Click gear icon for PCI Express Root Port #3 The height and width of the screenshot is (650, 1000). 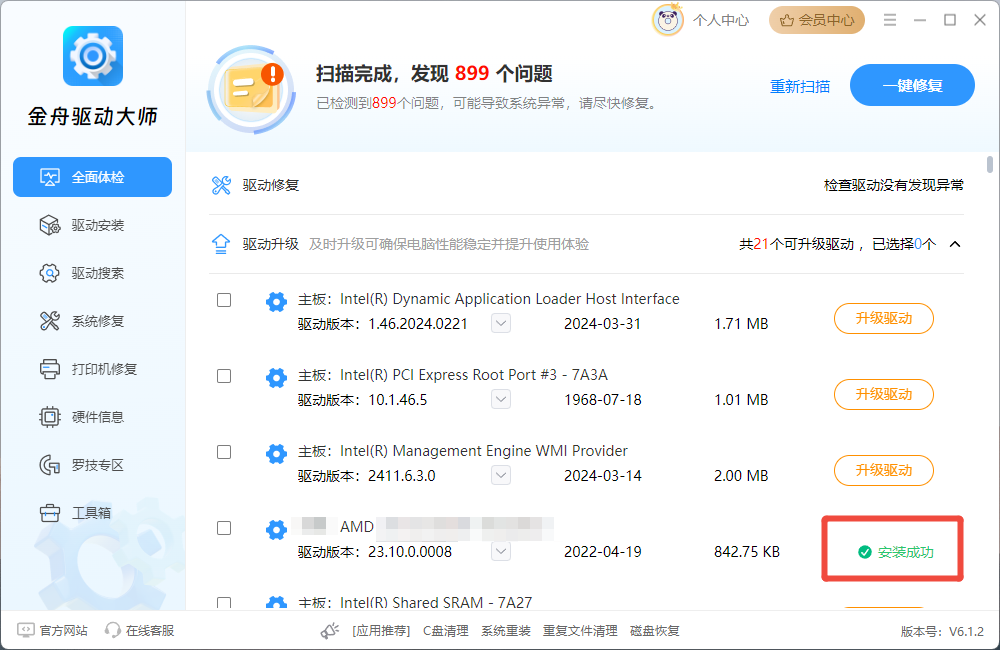pos(276,378)
